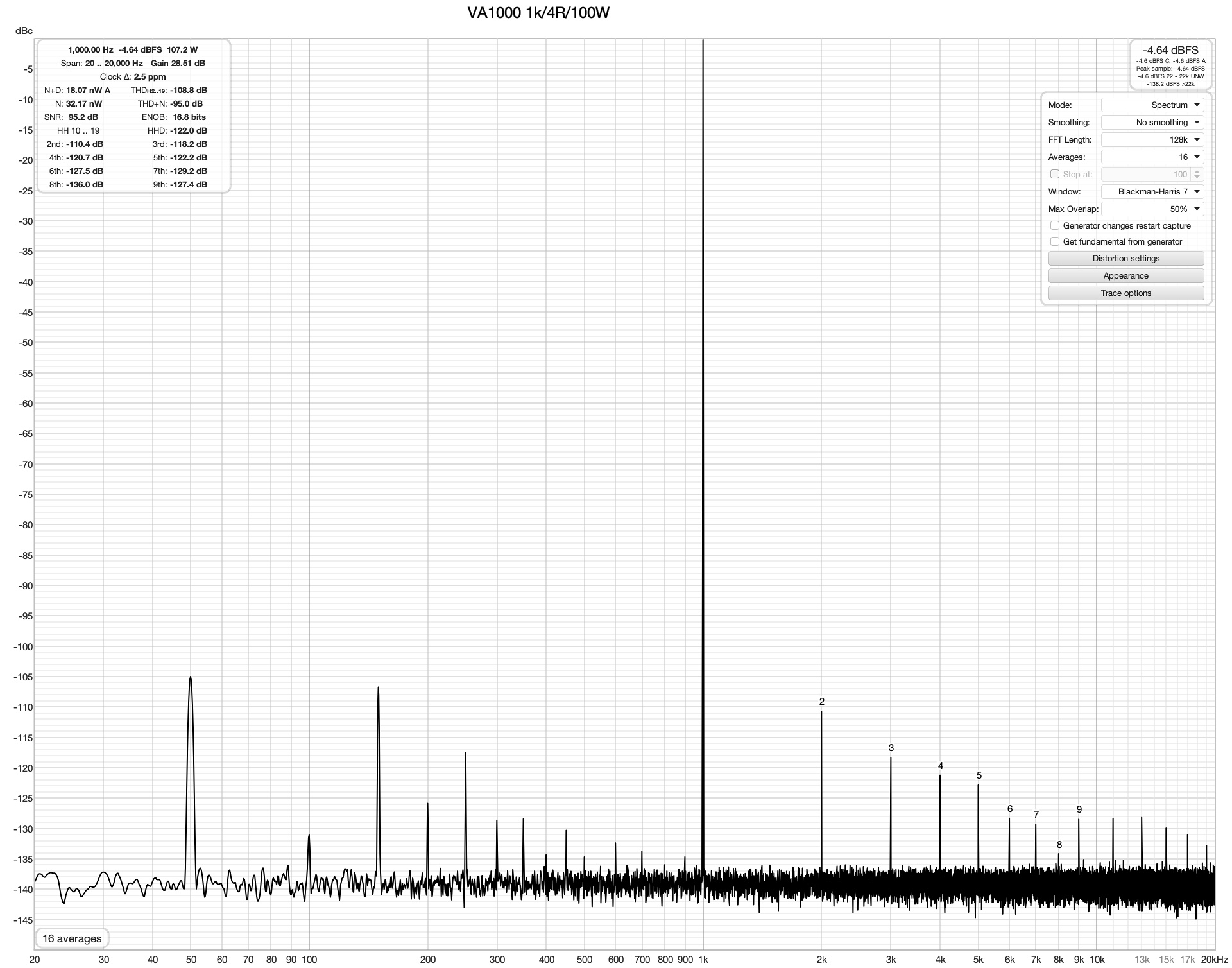Screen dimensions: 1232x968
Task: Click the 3rd harmonic marker label
Action: (x=891, y=748)
